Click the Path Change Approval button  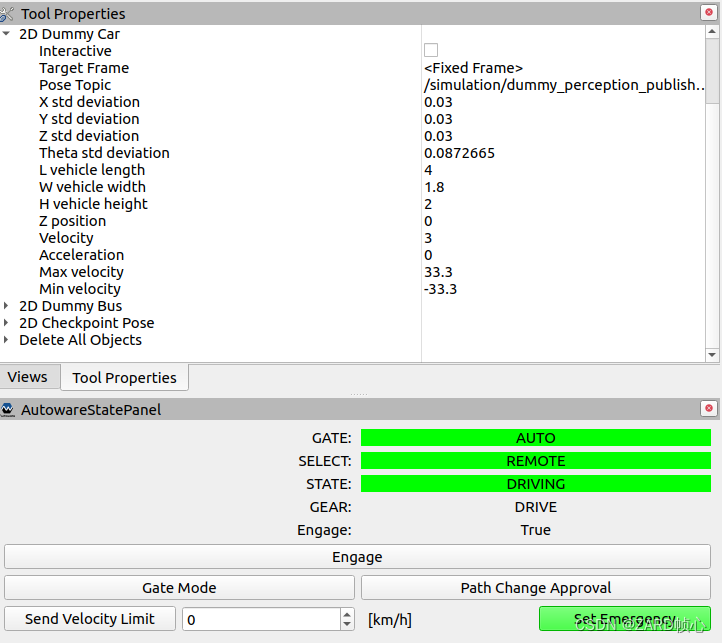tap(536, 588)
